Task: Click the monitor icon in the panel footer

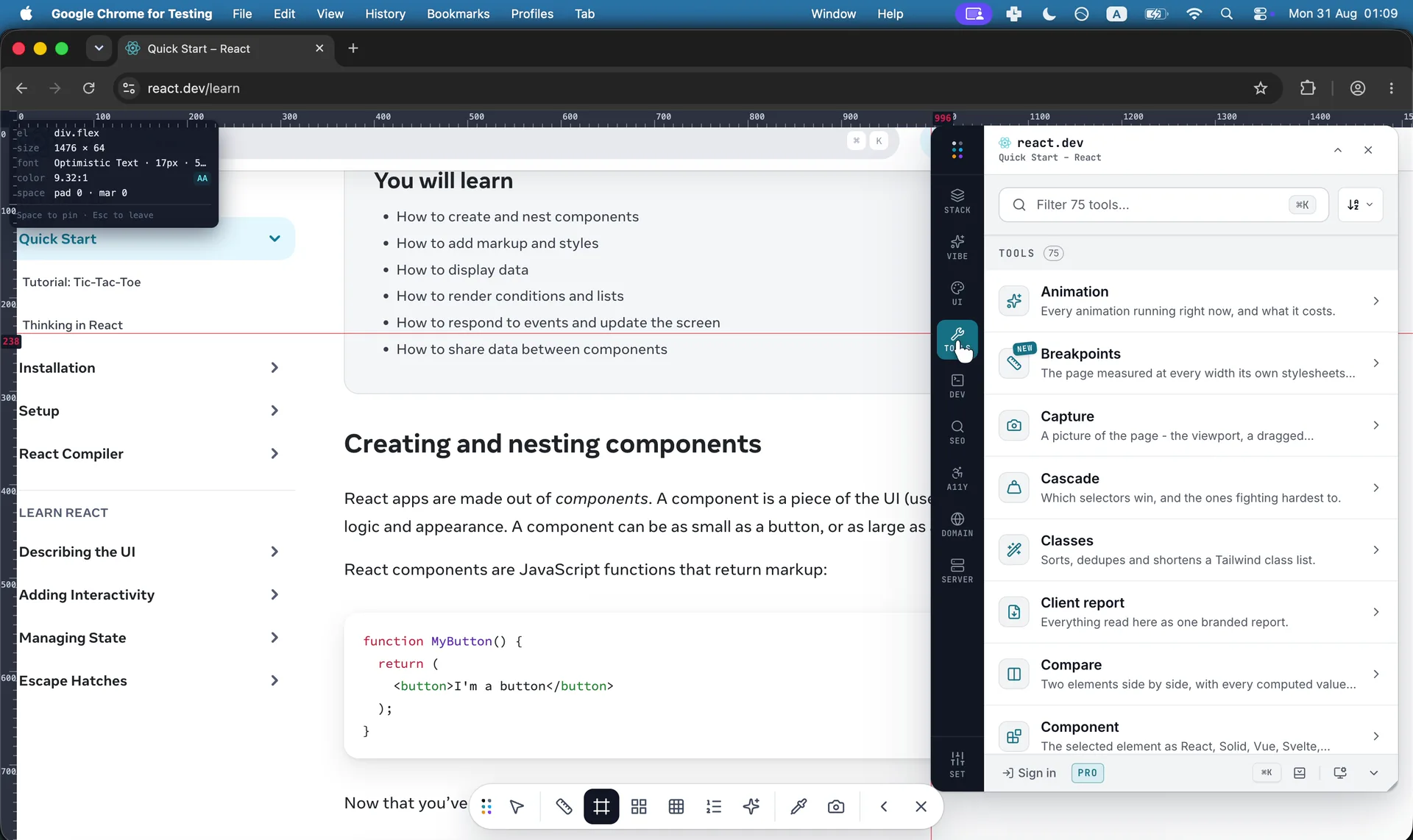Action: point(1340,773)
